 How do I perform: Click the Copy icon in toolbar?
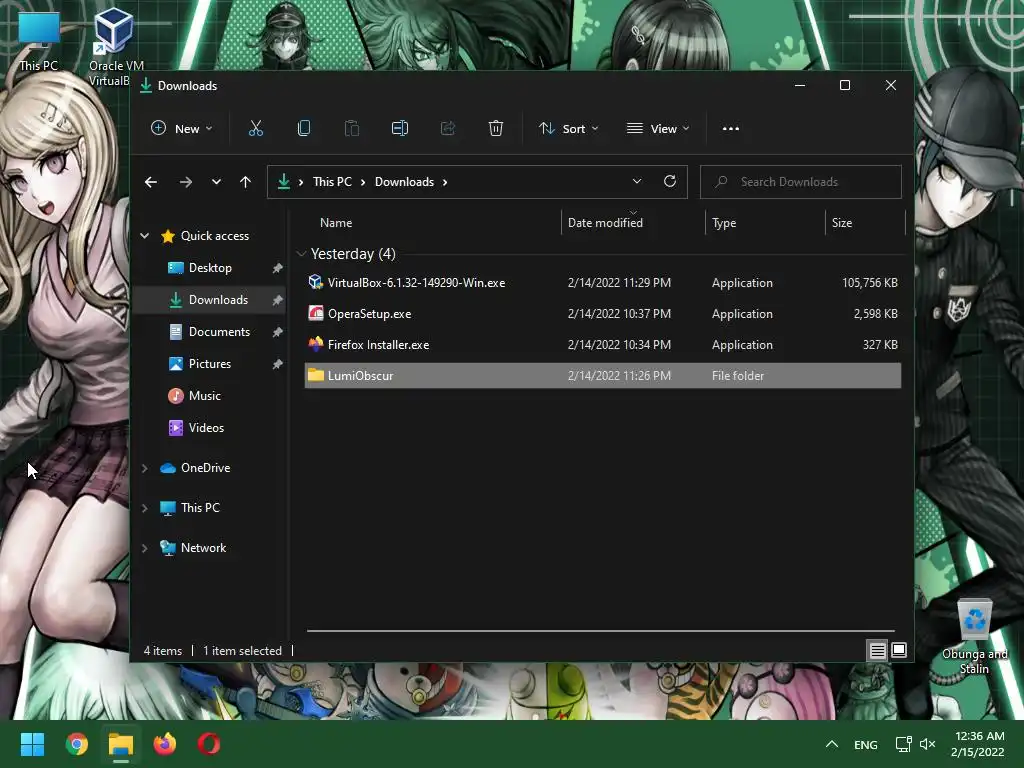pyautogui.click(x=304, y=129)
